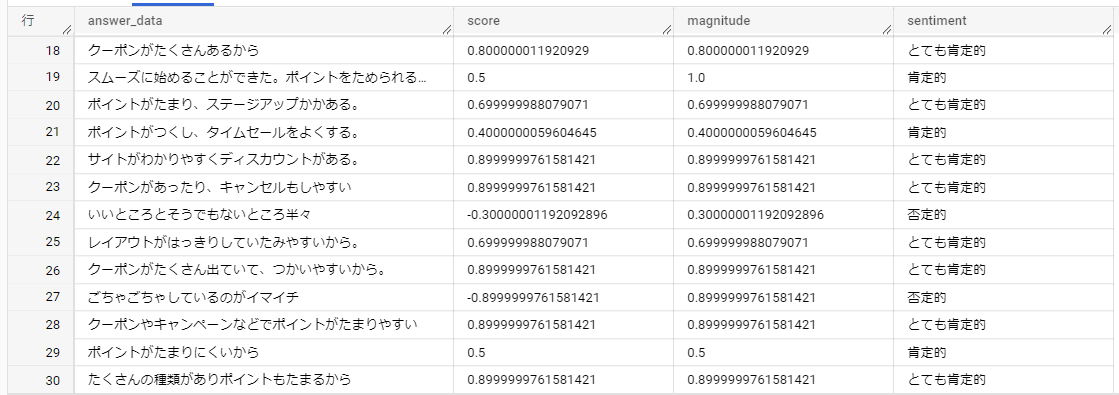
Task: Click answer 'いいところとそうでもないところ半々'
Action: click(x=199, y=214)
